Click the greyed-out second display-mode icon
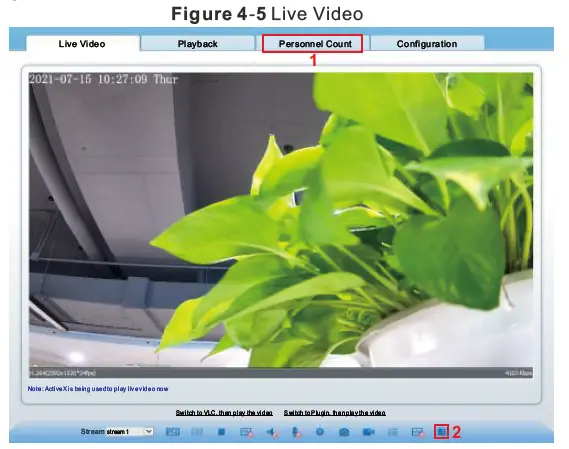Image resolution: width=569 pixels, height=449 pixels. click(x=197, y=432)
